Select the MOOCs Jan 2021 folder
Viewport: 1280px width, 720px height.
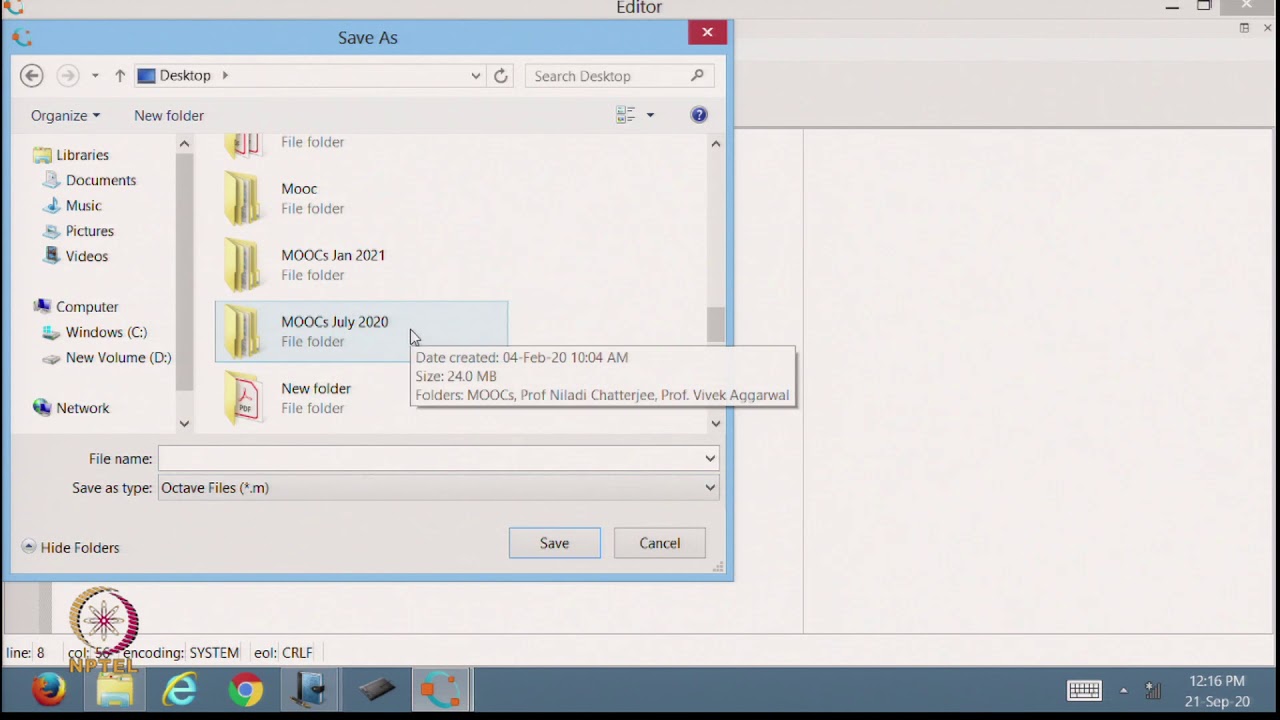point(361,265)
